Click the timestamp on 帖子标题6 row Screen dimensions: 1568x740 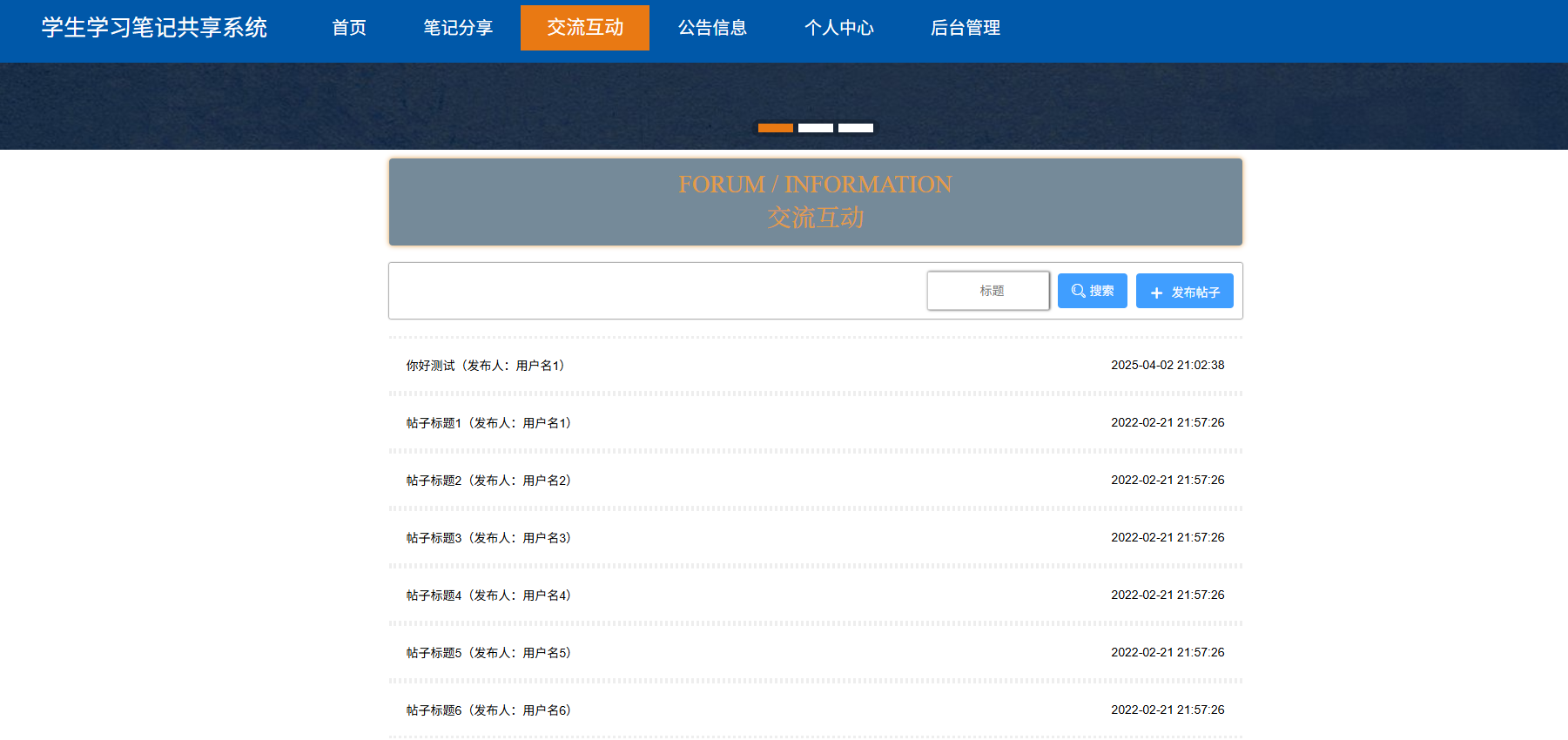point(1168,710)
